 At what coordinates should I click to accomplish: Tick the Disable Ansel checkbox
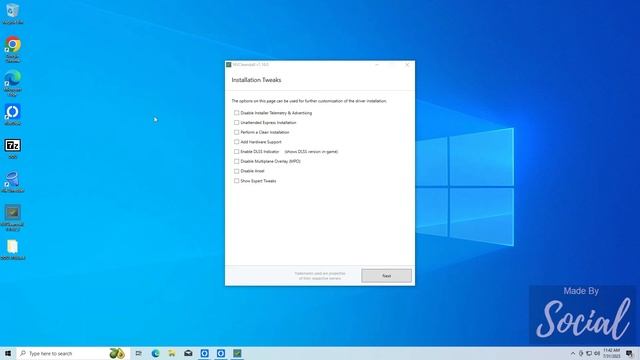236,171
